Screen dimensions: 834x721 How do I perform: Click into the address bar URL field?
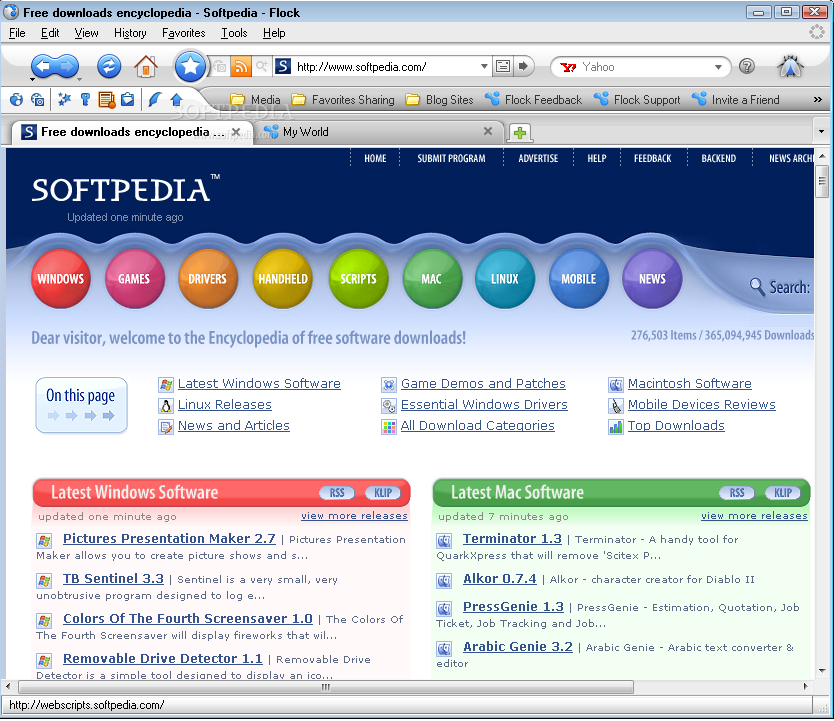coord(386,66)
